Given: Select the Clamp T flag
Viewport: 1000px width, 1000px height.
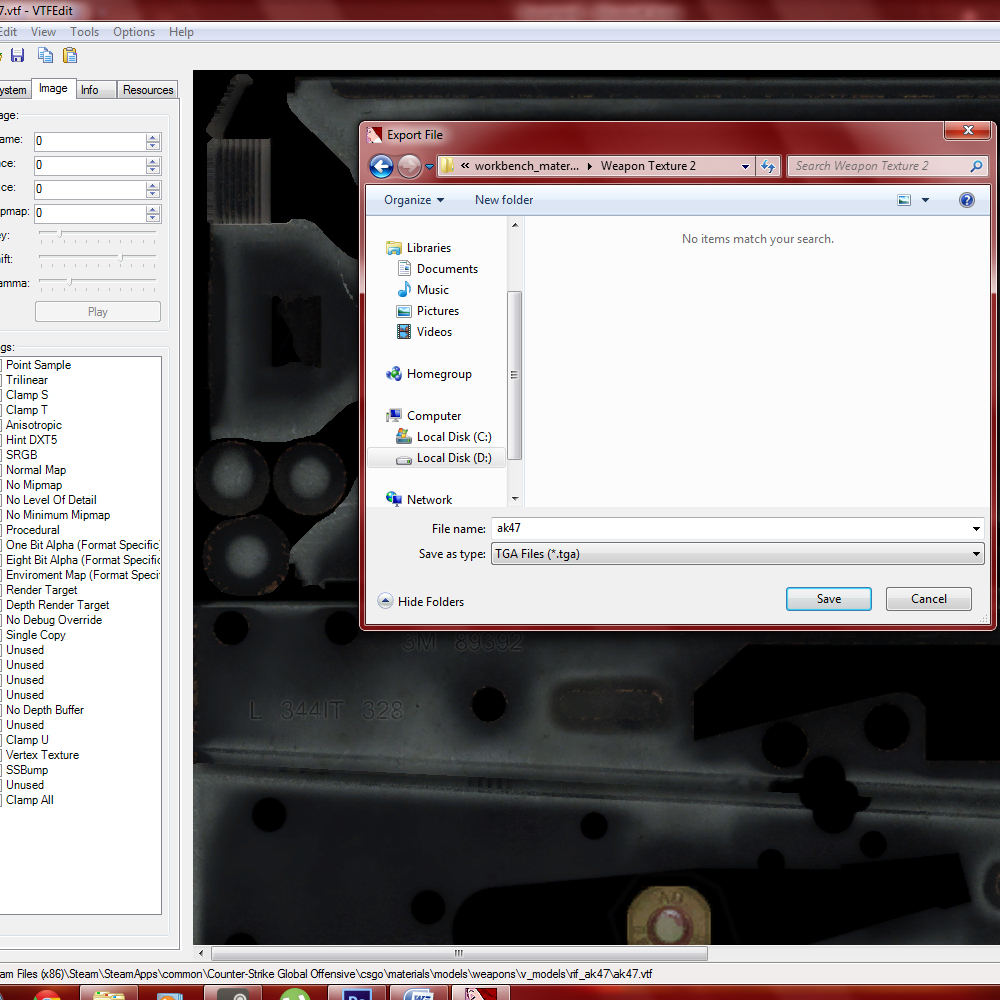Looking at the screenshot, I should pos(27,410).
